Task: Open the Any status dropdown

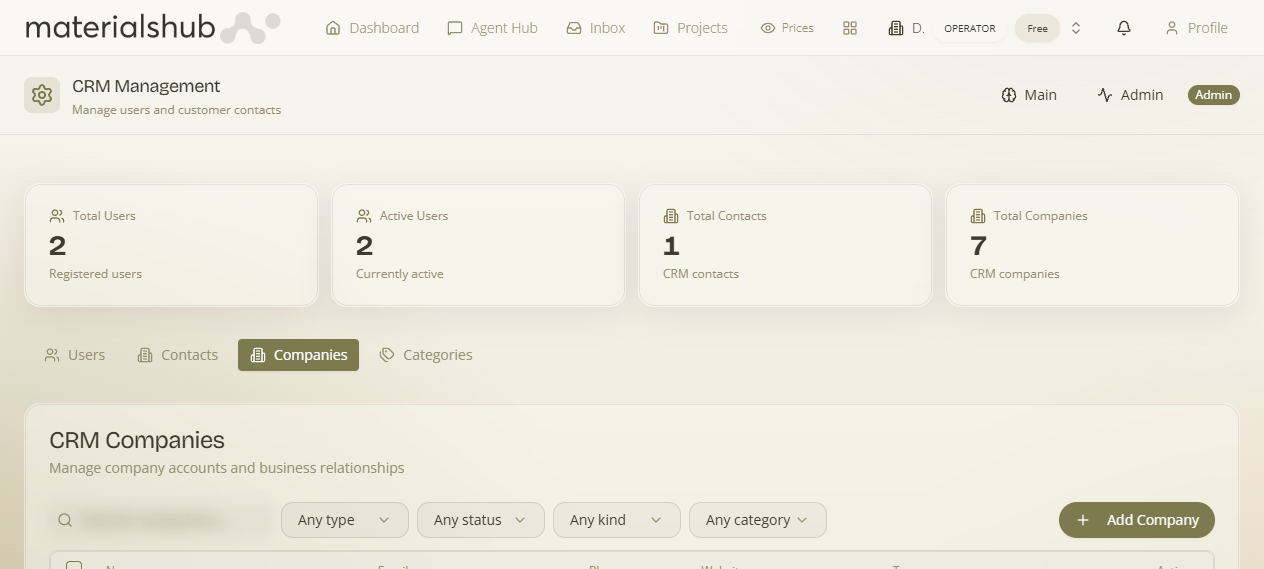Action: pos(481,520)
